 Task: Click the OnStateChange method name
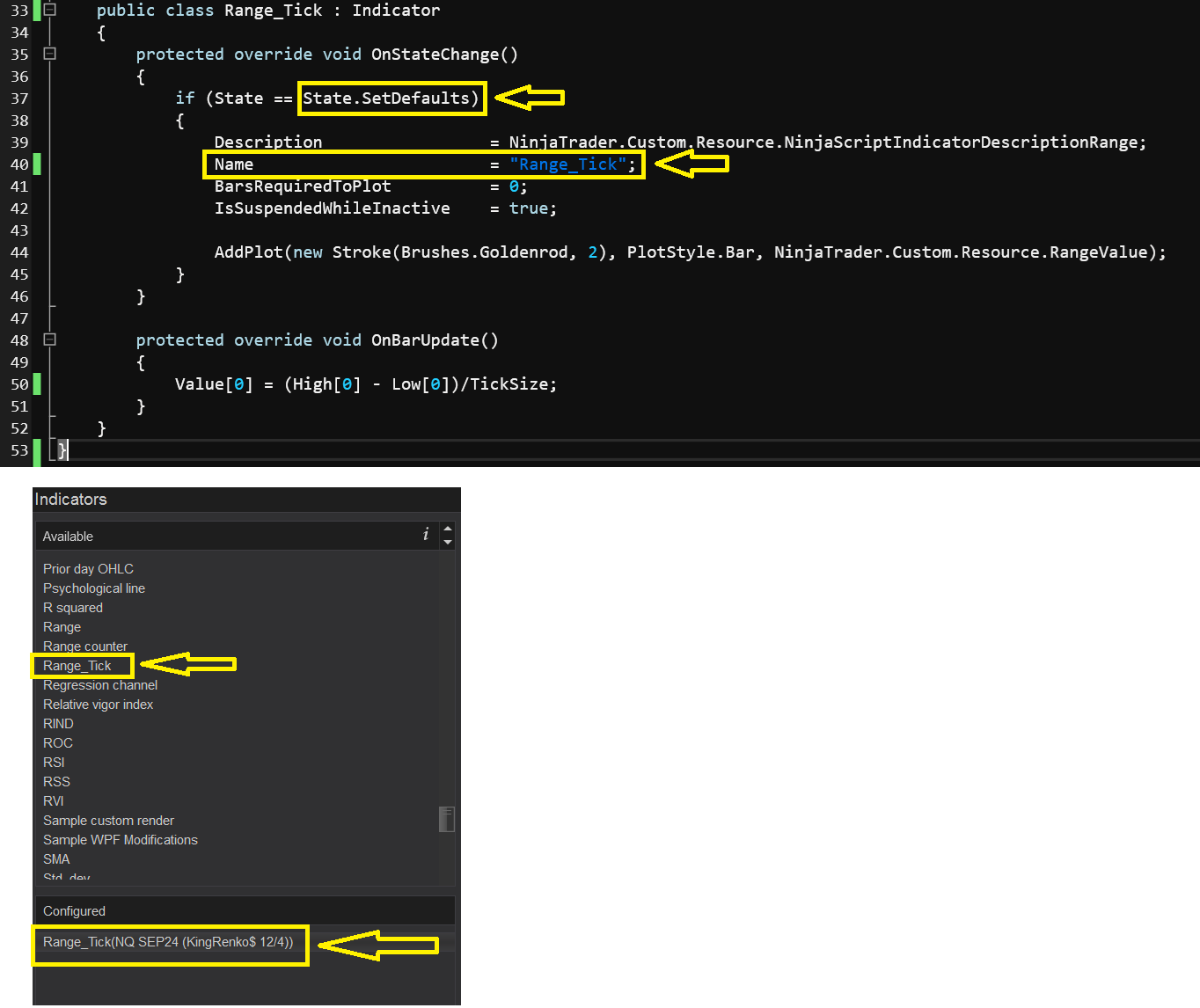[x=435, y=55]
